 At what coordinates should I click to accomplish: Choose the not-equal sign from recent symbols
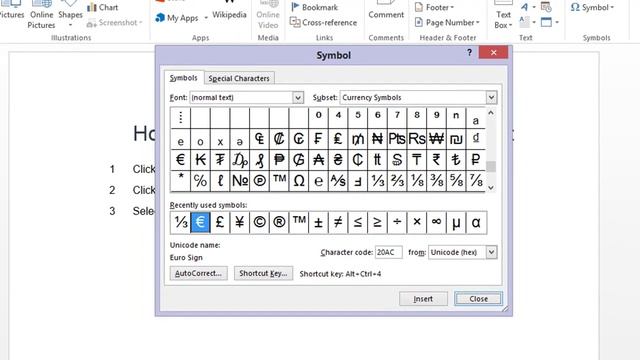pyautogui.click(x=338, y=222)
